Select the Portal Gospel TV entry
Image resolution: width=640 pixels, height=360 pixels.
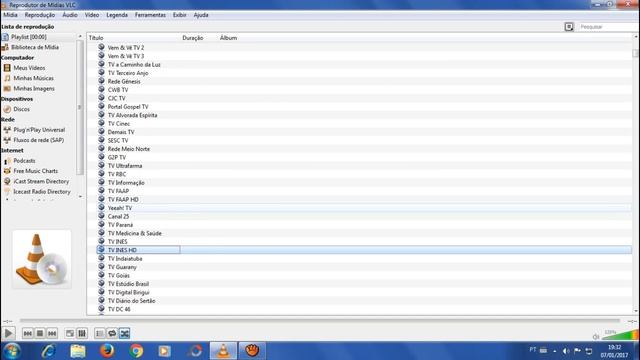coord(128,107)
